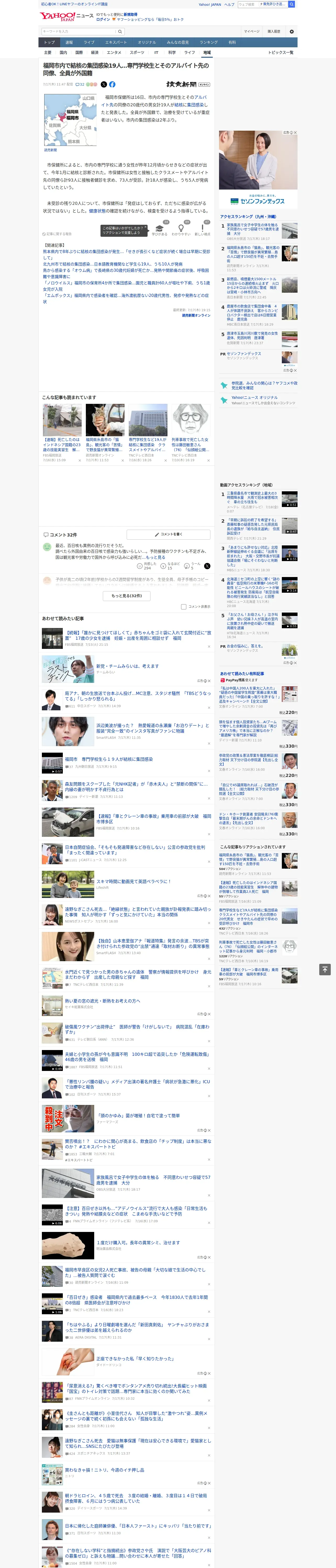Click the web search magnifier in header
Image resolution: width=336 pixels, height=1568 pixels.
[292, 4]
